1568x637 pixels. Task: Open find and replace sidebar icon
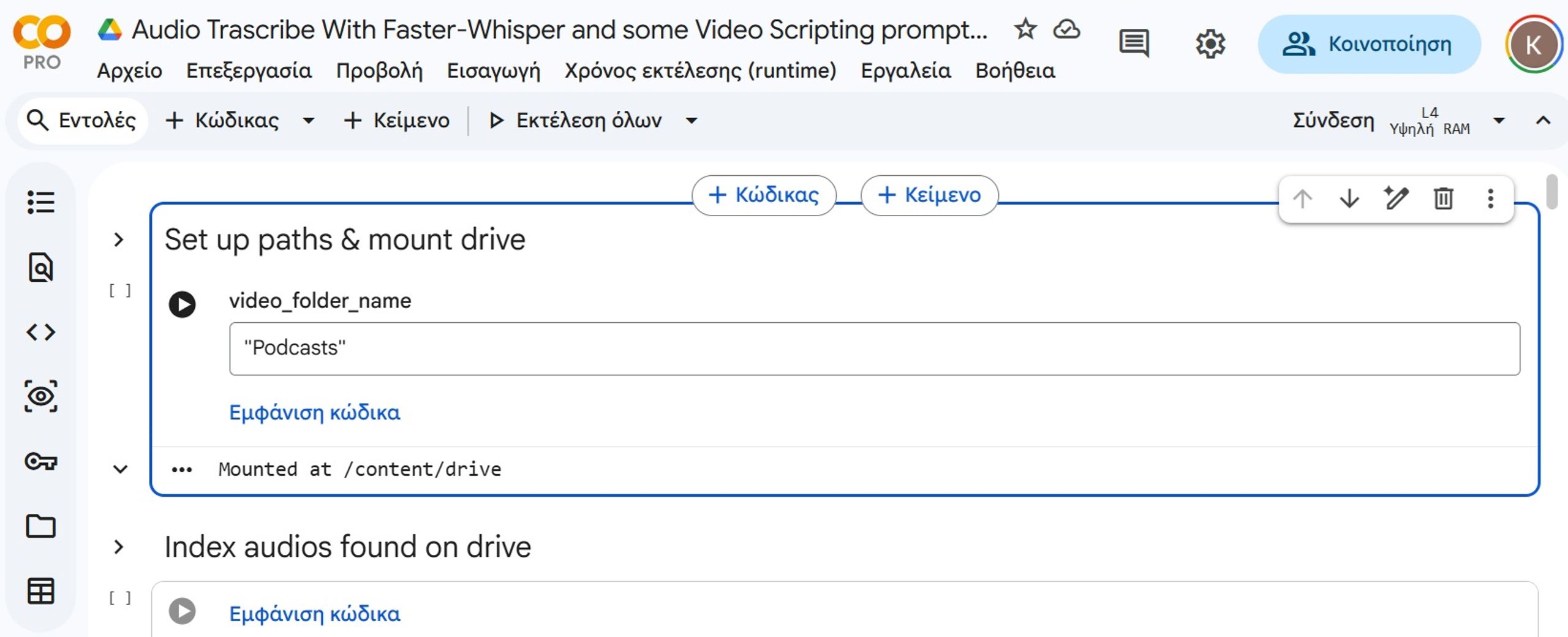coord(41,267)
